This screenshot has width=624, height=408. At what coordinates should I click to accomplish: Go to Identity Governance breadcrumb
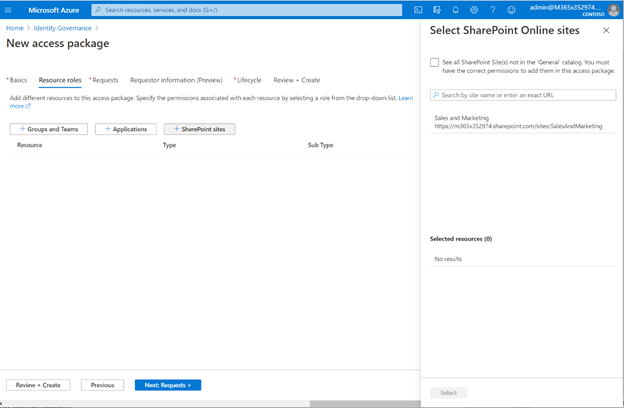click(62, 28)
